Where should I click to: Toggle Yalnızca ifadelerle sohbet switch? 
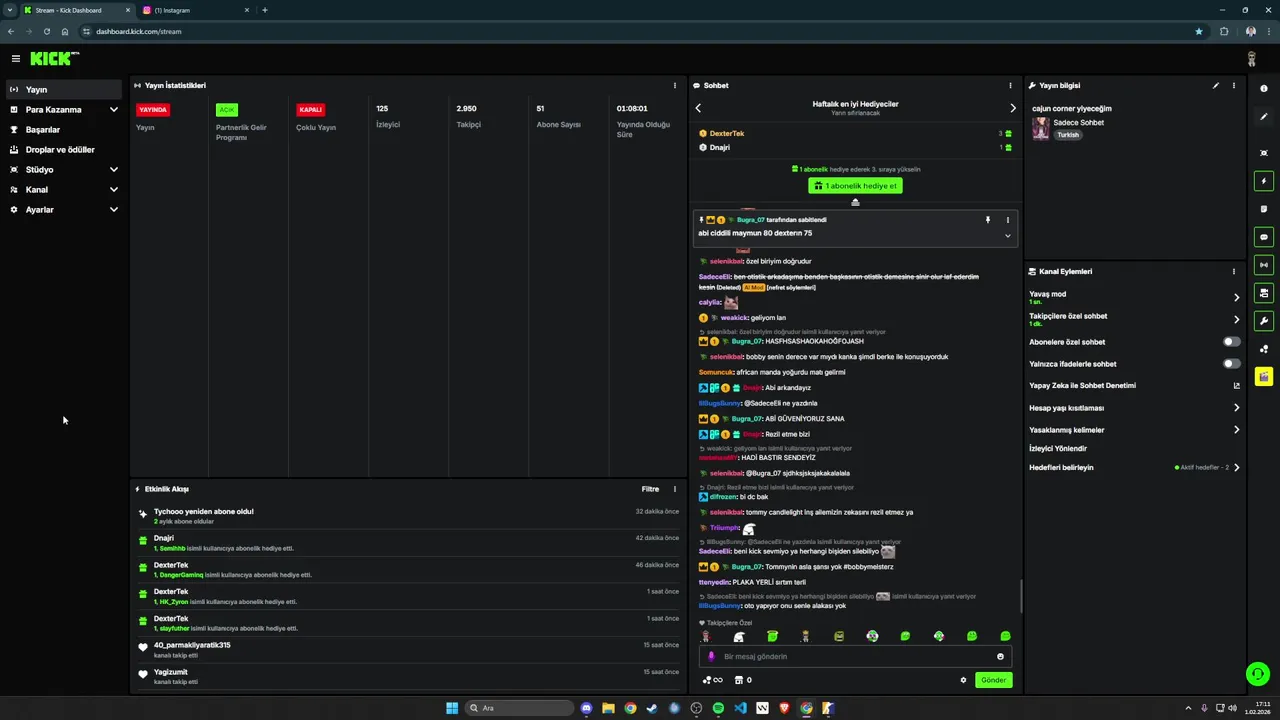1232,364
